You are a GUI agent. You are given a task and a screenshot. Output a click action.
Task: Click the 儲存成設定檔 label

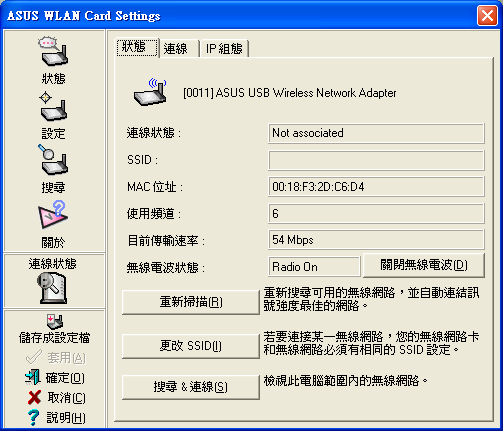54,338
